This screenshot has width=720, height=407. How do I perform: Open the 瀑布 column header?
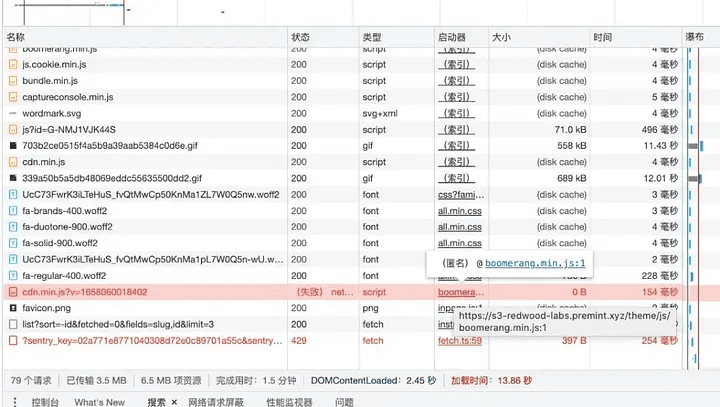coord(701,37)
